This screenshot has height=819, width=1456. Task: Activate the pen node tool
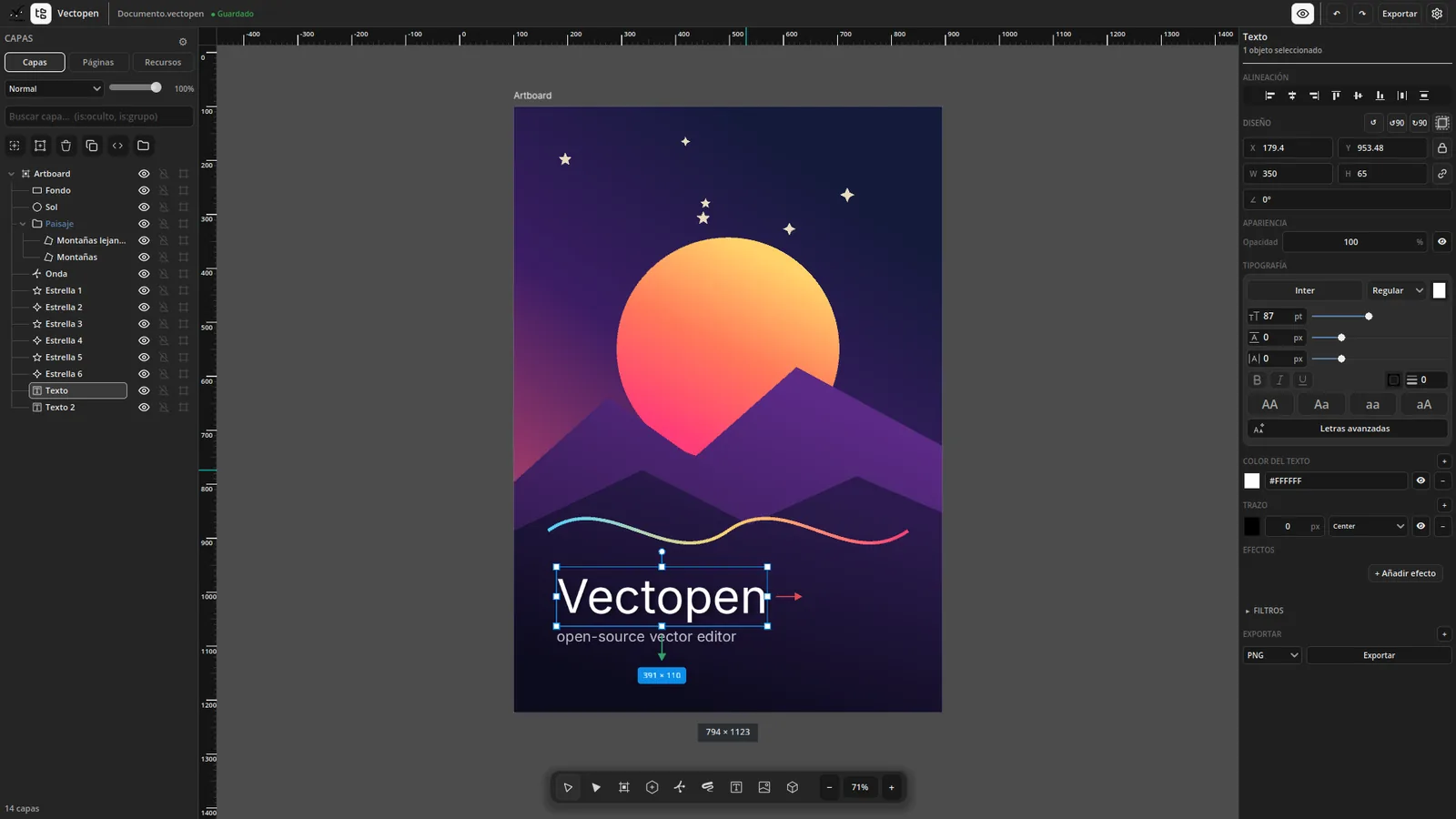[x=680, y=787]
